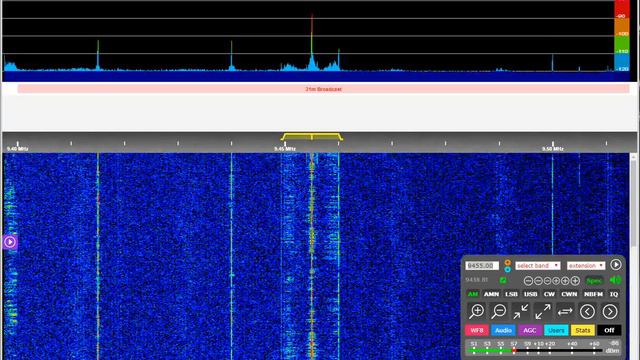Click the 31m Broadcast band bar

click(x=323, y=89)
